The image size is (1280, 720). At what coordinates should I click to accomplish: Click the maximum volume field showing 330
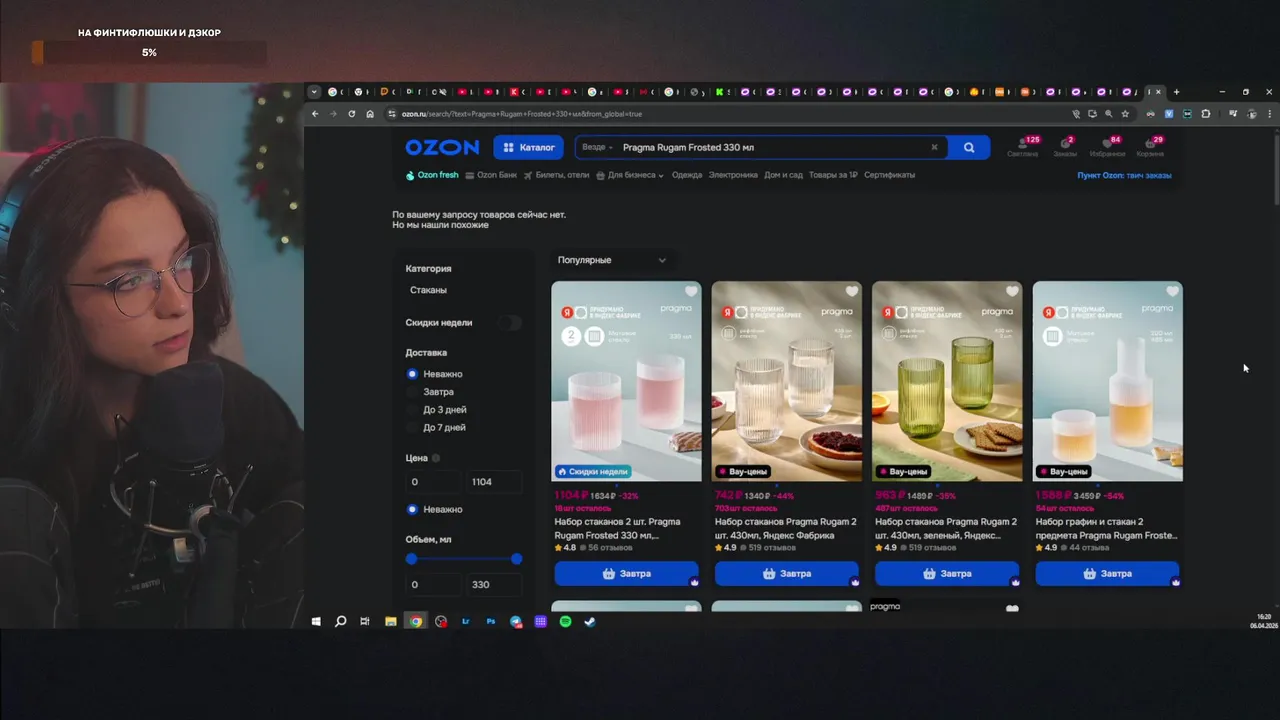point(493,585)
